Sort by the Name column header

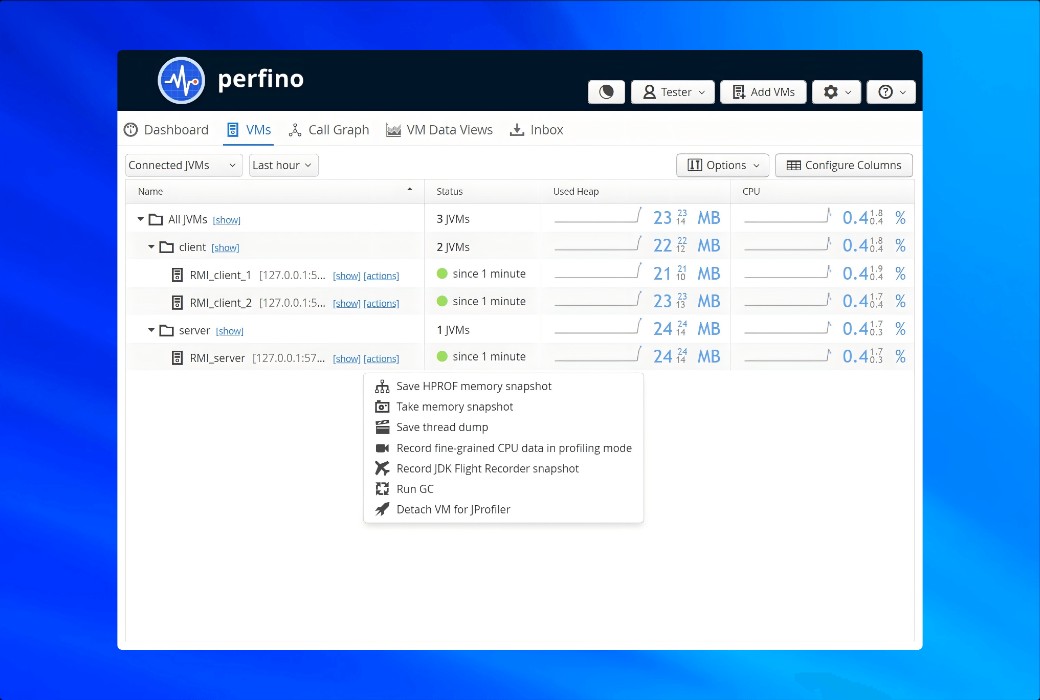pos(275,191)
